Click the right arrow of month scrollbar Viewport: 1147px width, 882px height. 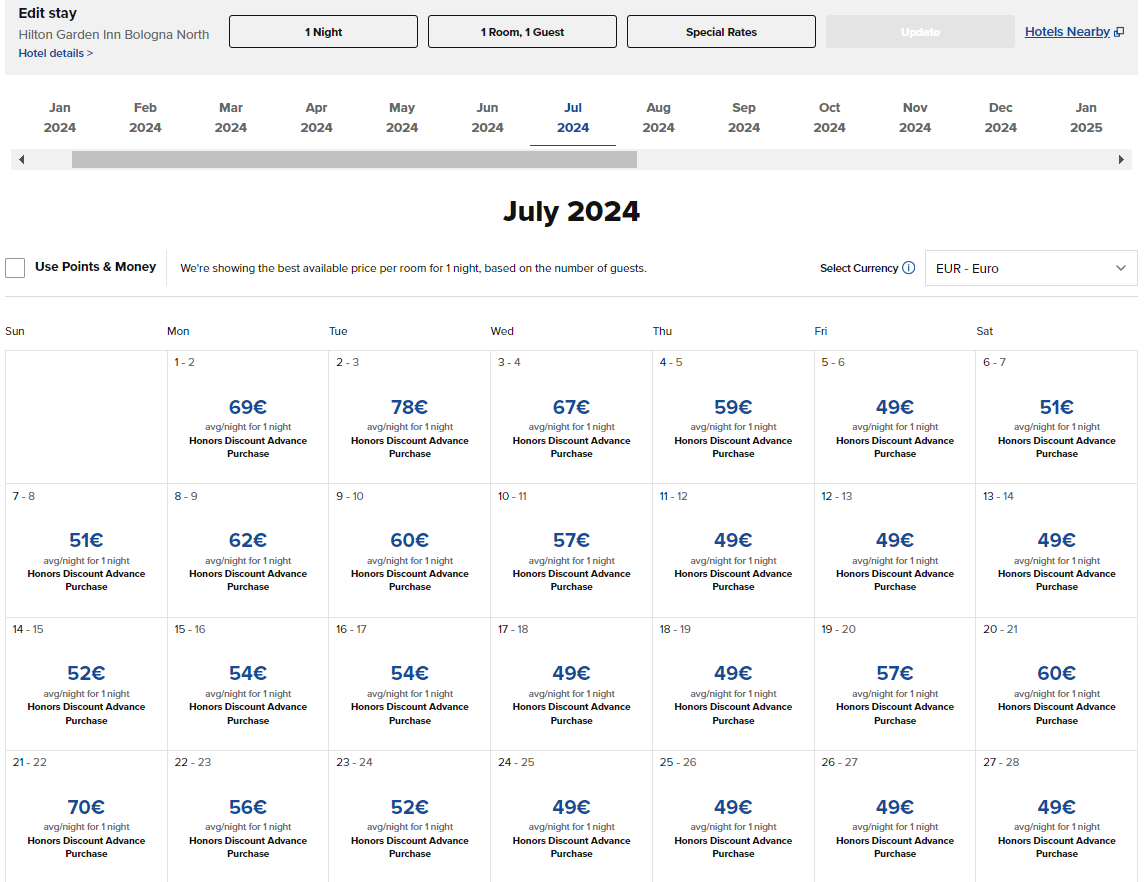coord(1121,160)
